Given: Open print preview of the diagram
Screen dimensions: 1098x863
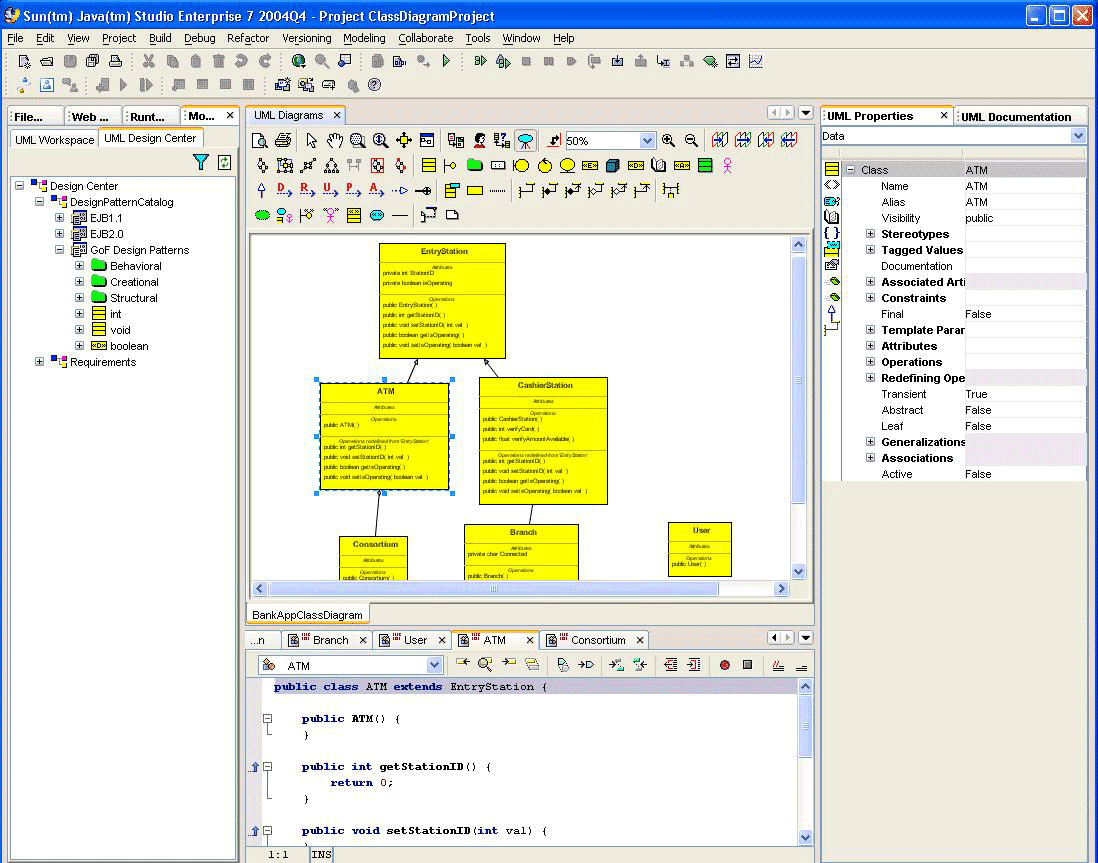Looking at the screenshot, I should point(260,141).
